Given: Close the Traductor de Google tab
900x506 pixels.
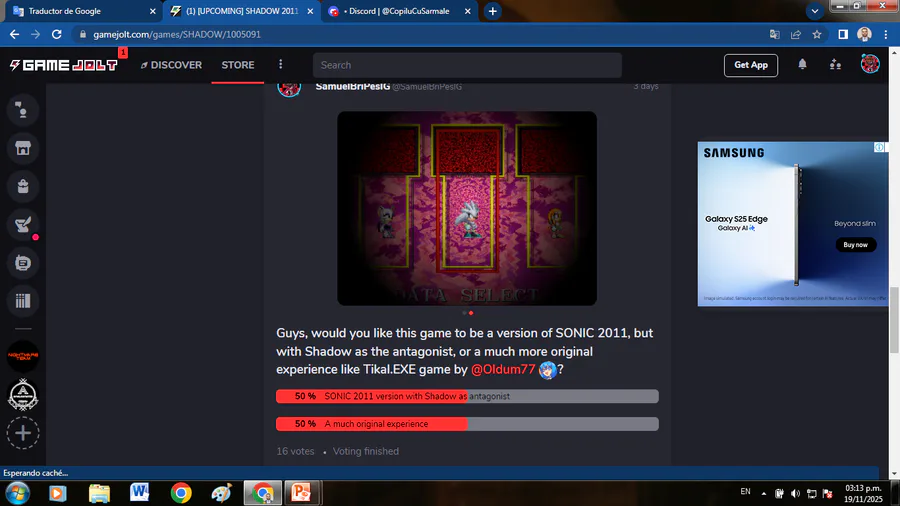Looking at the screenshot, I should 153,11.
